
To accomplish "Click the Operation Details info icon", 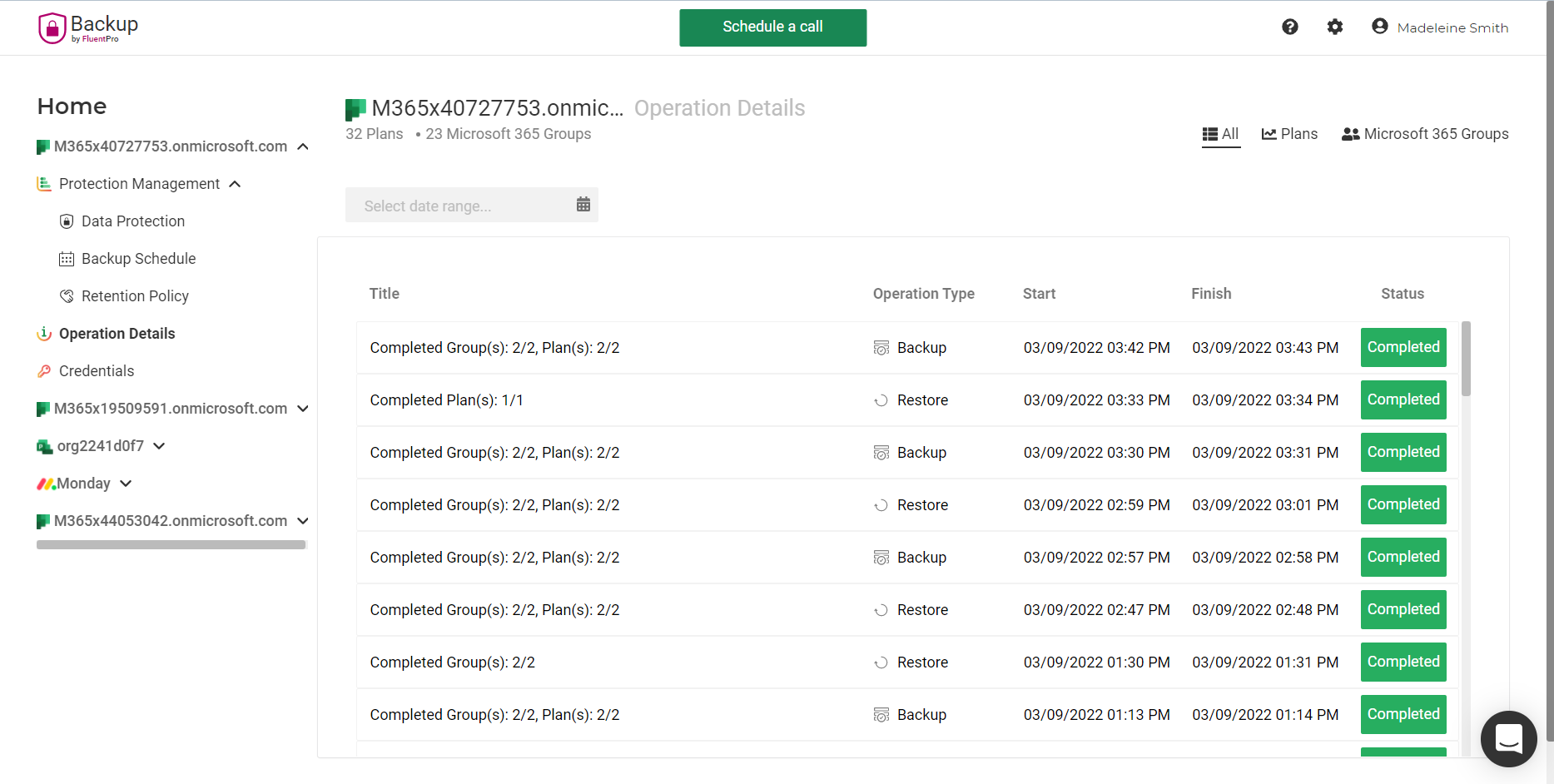I will click(x=43, y=333).
